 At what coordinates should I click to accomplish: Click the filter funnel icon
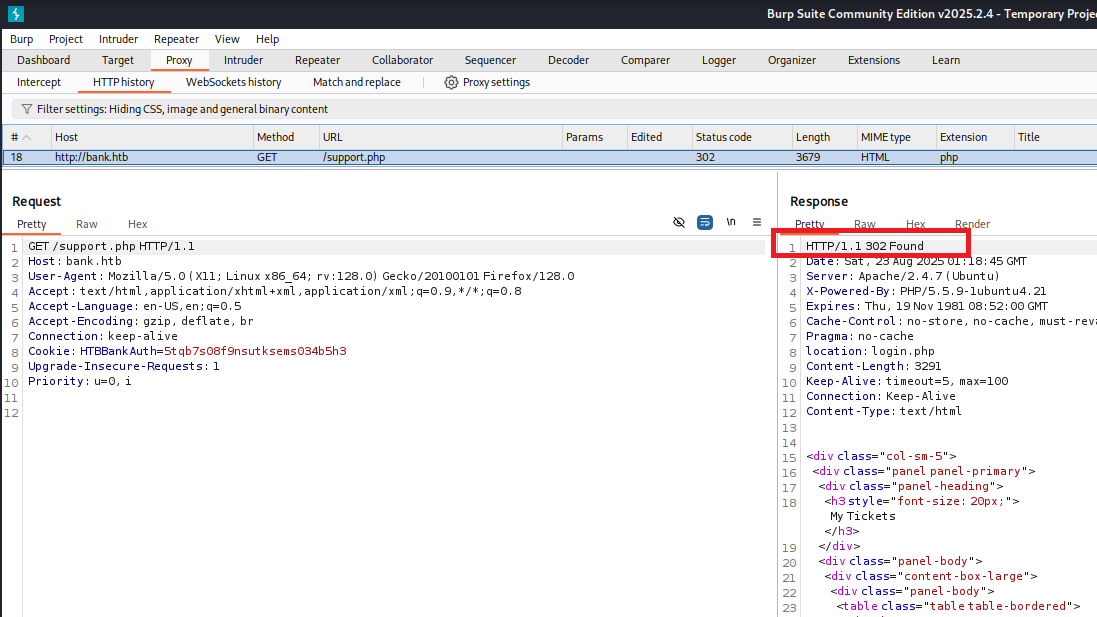(27, 109)
